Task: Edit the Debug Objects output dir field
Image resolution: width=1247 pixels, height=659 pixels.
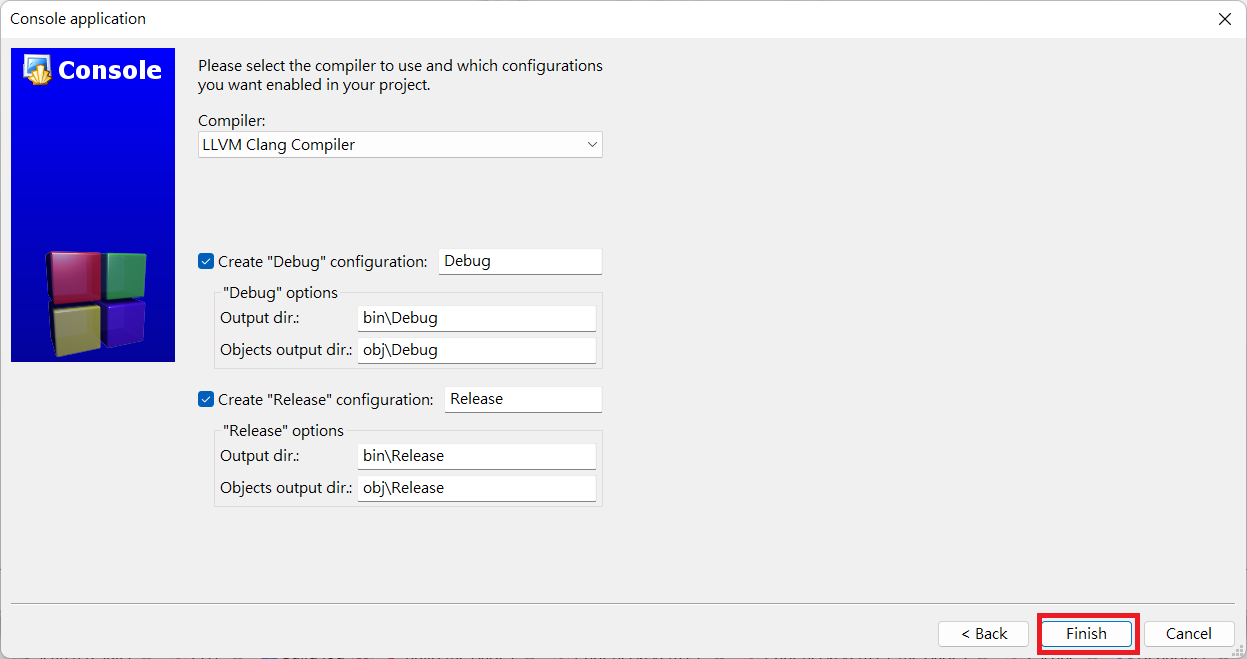Action: 477,350
